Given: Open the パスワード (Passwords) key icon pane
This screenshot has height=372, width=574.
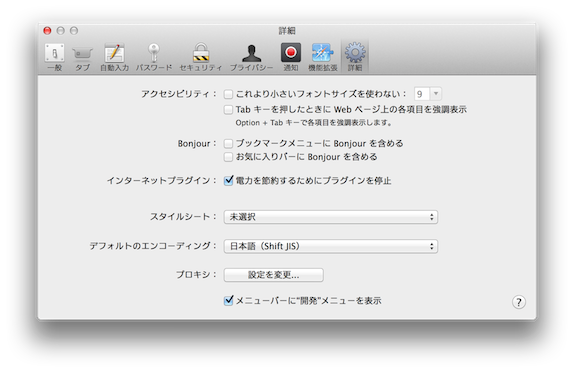Looking at the screenshot, I should [154, 57].
